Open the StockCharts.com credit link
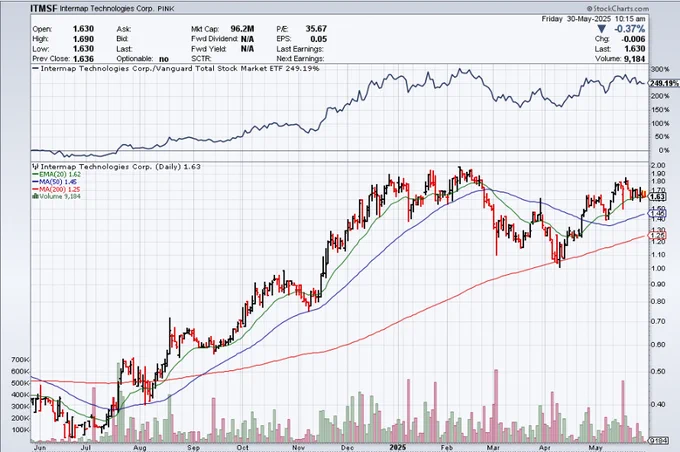This screenshot has height=452, width=680. point(618,8)
